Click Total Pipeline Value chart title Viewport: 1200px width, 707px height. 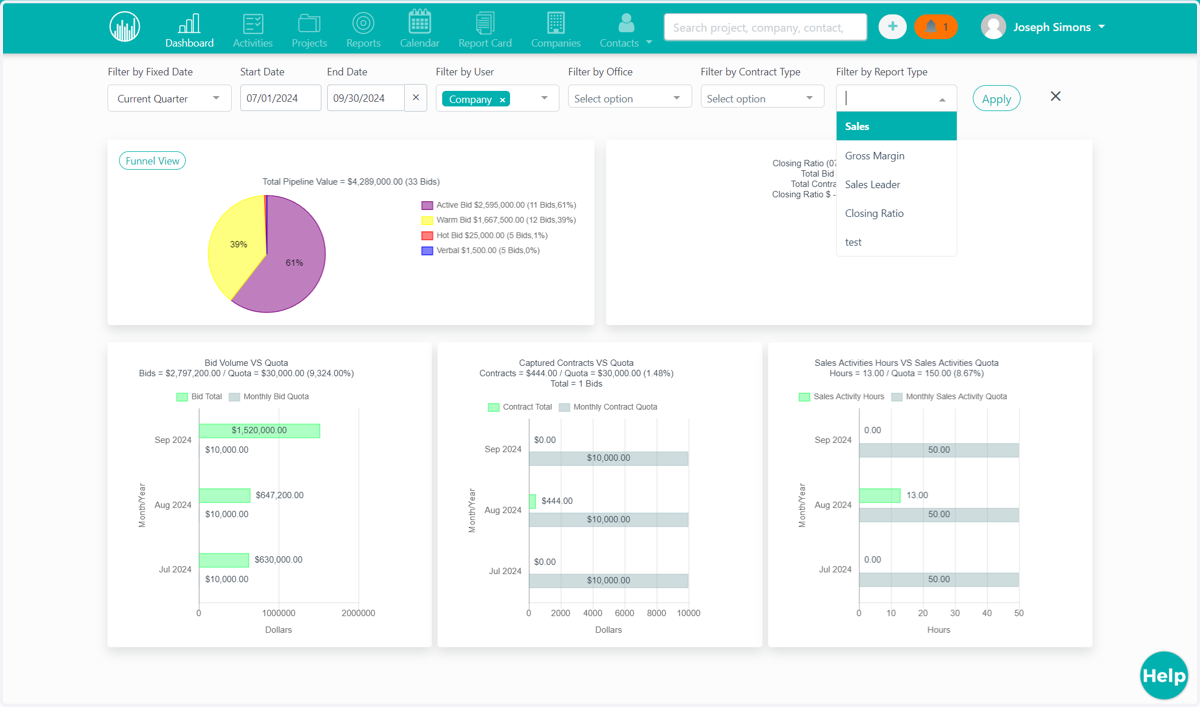(351, 182)
